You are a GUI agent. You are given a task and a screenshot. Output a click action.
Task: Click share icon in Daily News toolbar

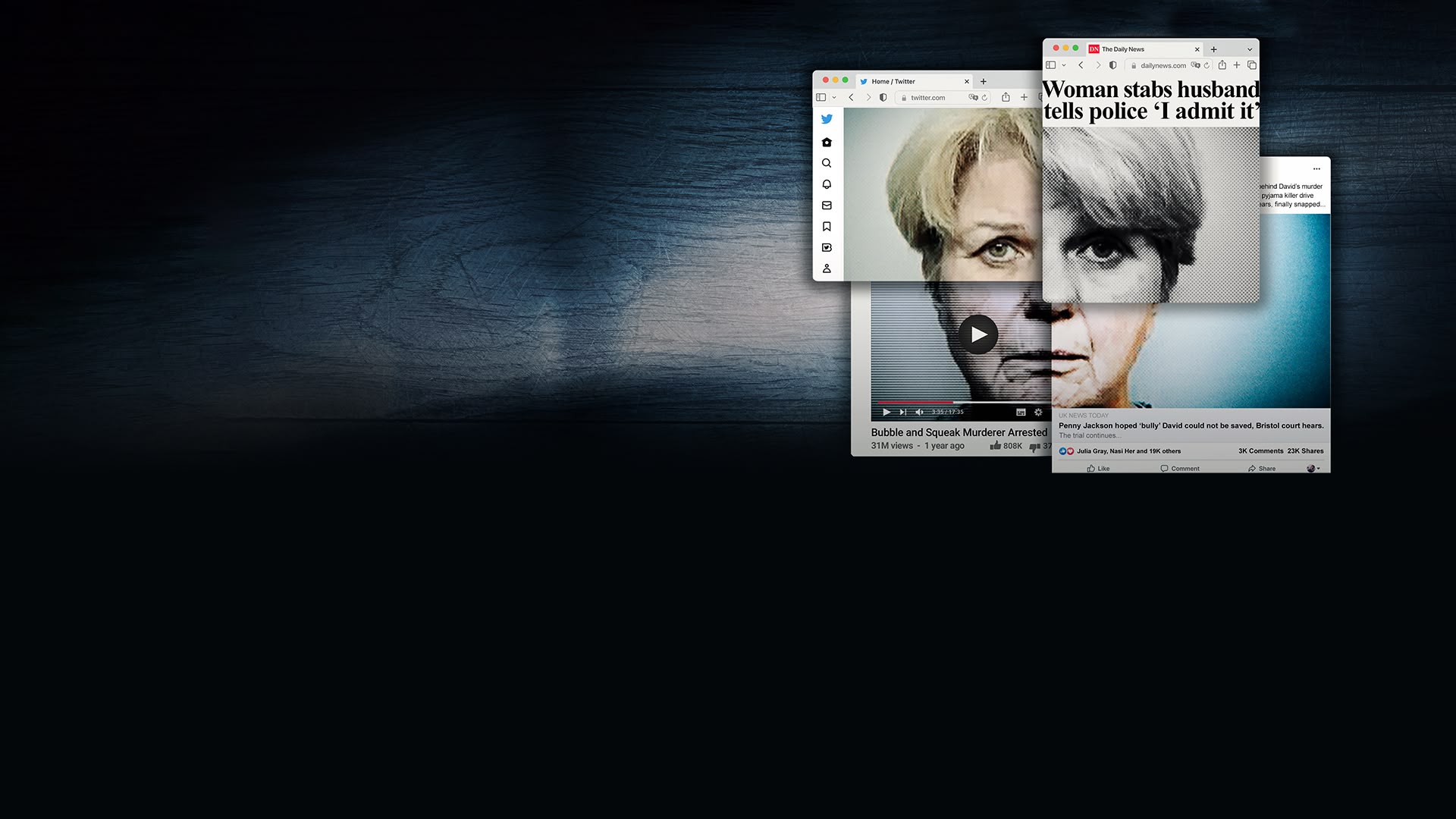pos(1222,65)
